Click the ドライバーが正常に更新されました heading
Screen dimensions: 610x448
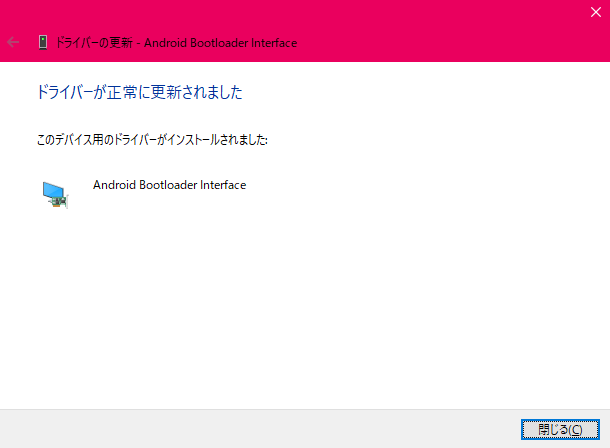pos(140,92)
